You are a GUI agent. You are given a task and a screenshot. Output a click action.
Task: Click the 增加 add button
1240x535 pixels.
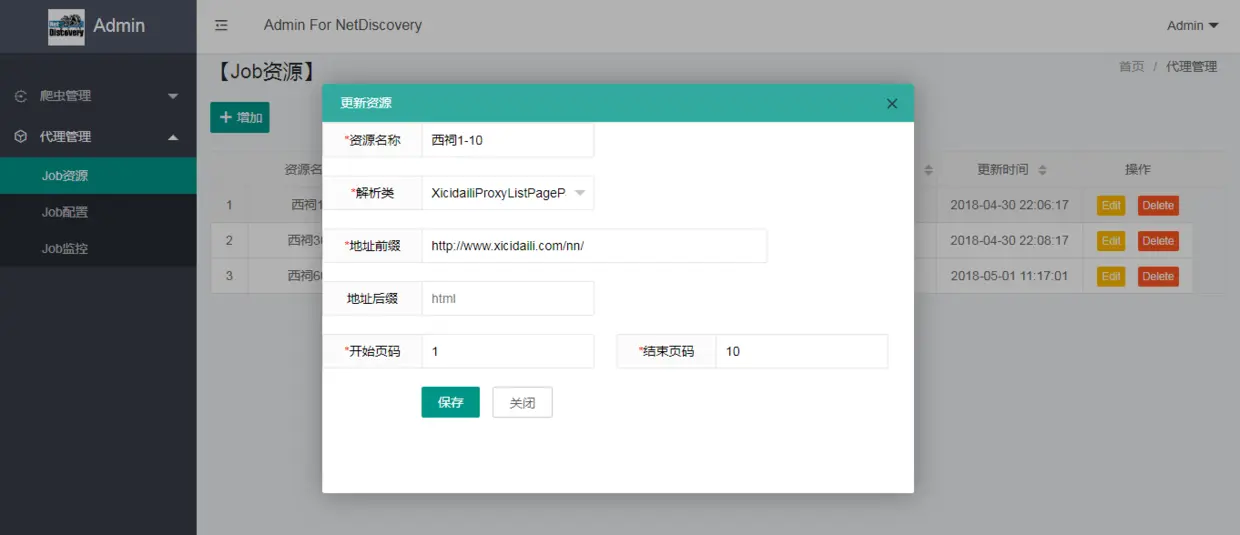pyautogui.click(x=240, y=117)
